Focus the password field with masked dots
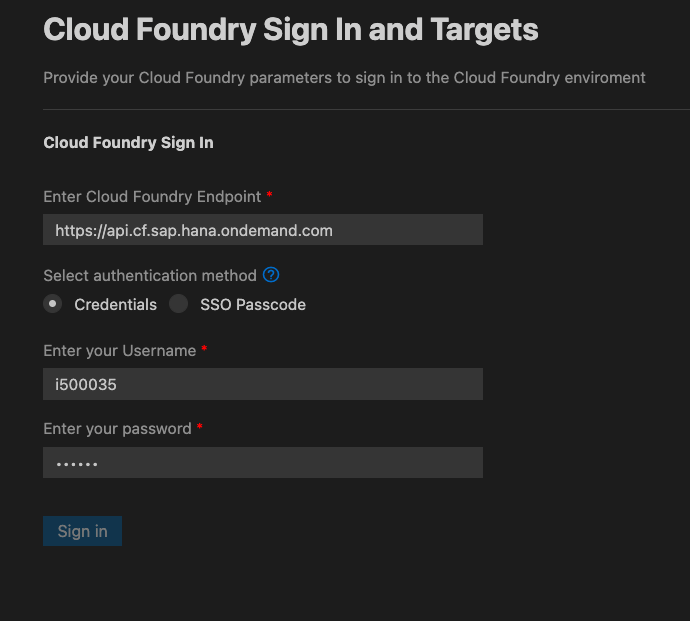The height and width of the screenshot is (621, 690). pos(263,463)
